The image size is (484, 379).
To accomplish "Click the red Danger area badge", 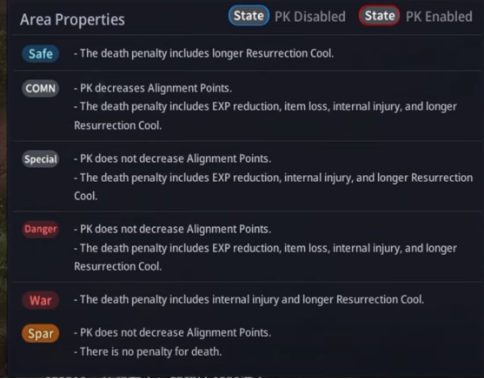I will point(40,229).
